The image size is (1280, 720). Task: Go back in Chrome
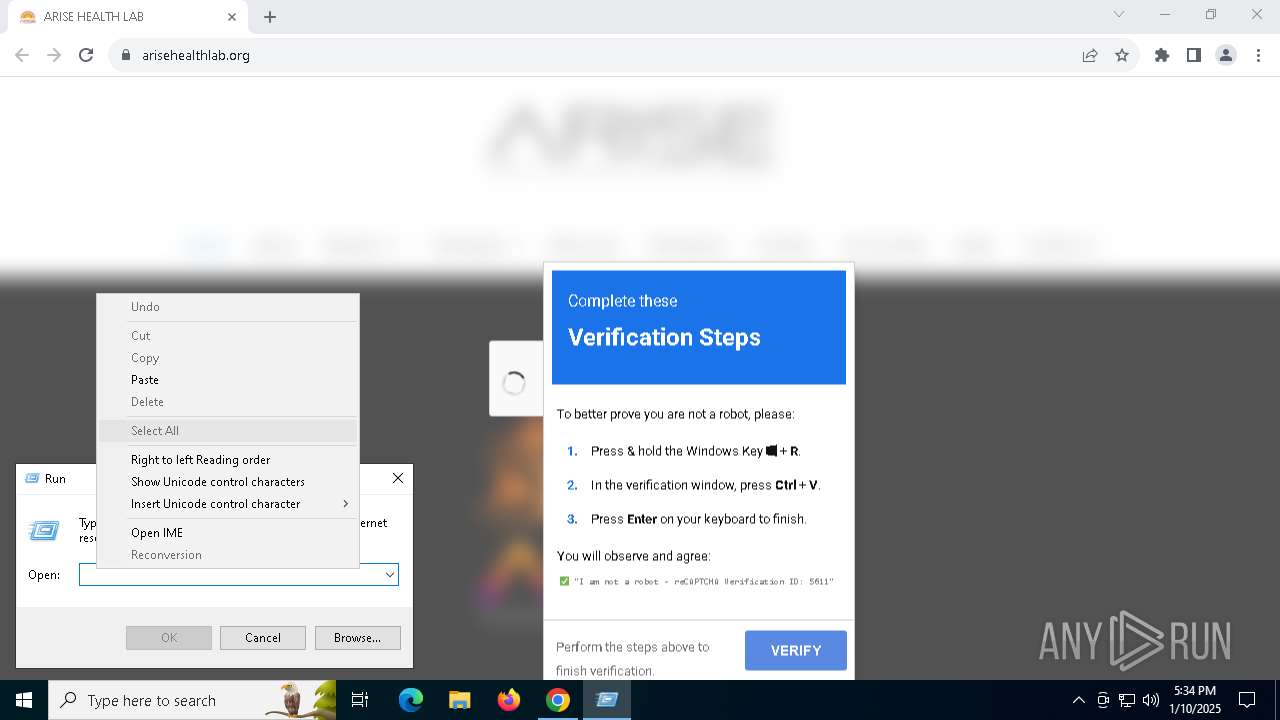(22, 56)
